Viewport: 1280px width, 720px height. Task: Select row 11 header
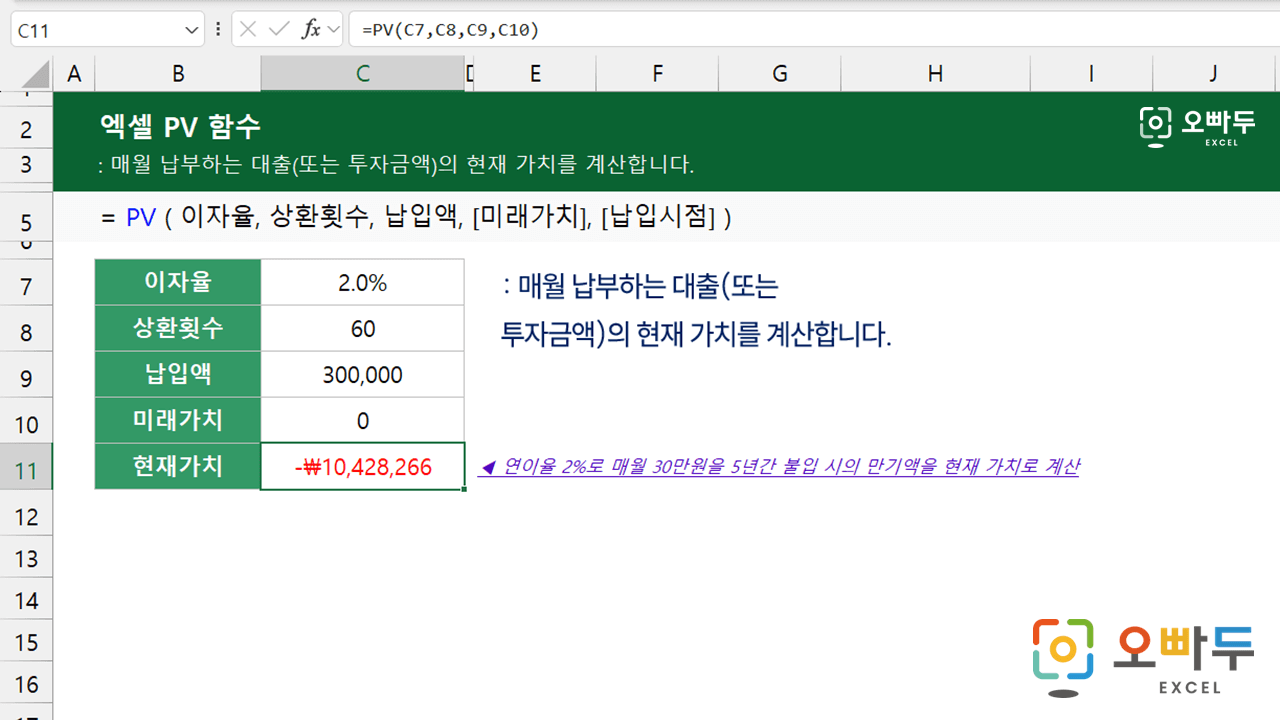(26, 470)
